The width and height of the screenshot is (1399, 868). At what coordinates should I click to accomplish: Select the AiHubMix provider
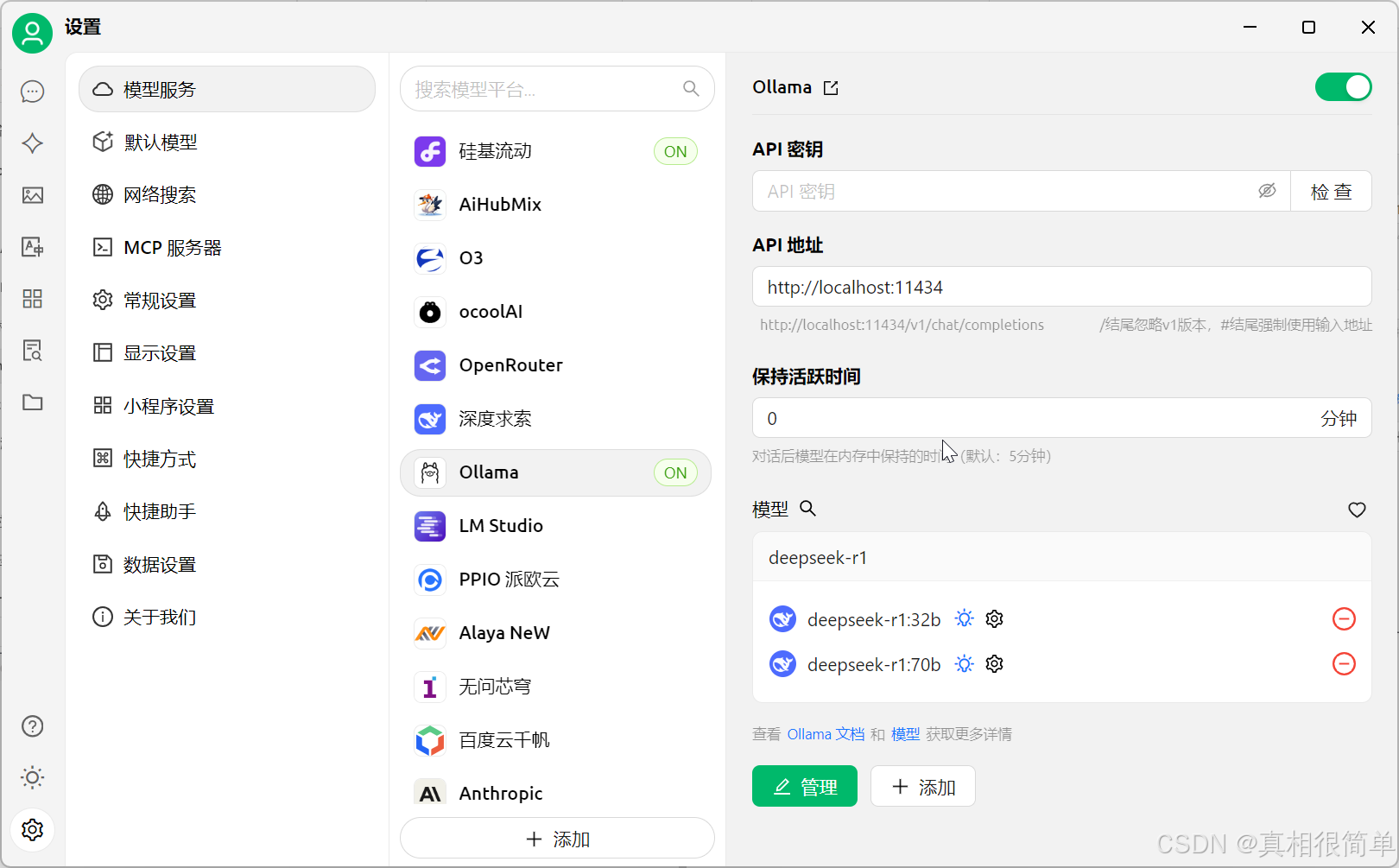[555, 205]
